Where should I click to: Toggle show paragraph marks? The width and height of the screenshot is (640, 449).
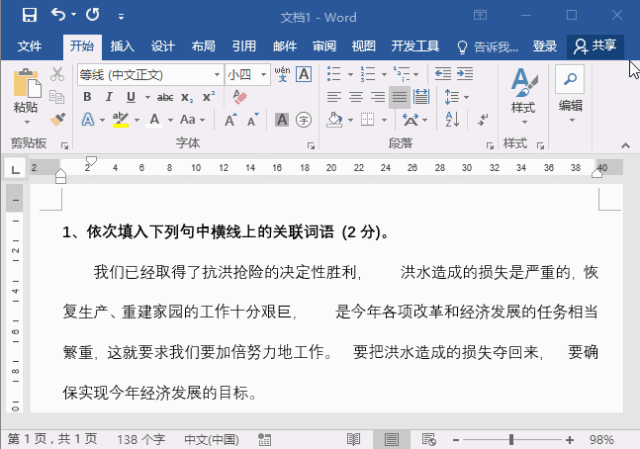pos(483,120)
